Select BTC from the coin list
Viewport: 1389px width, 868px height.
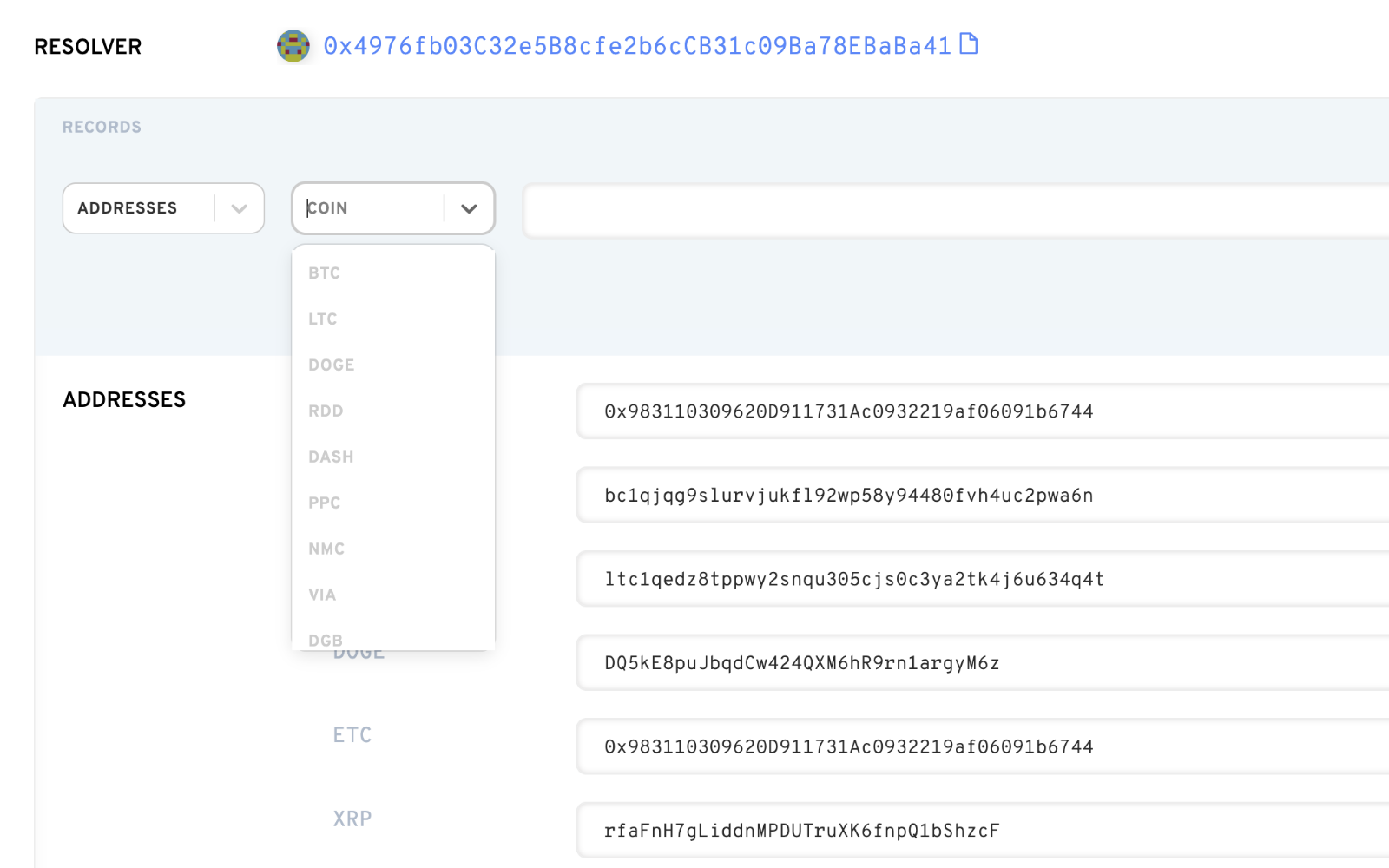[x=393, y=273]
